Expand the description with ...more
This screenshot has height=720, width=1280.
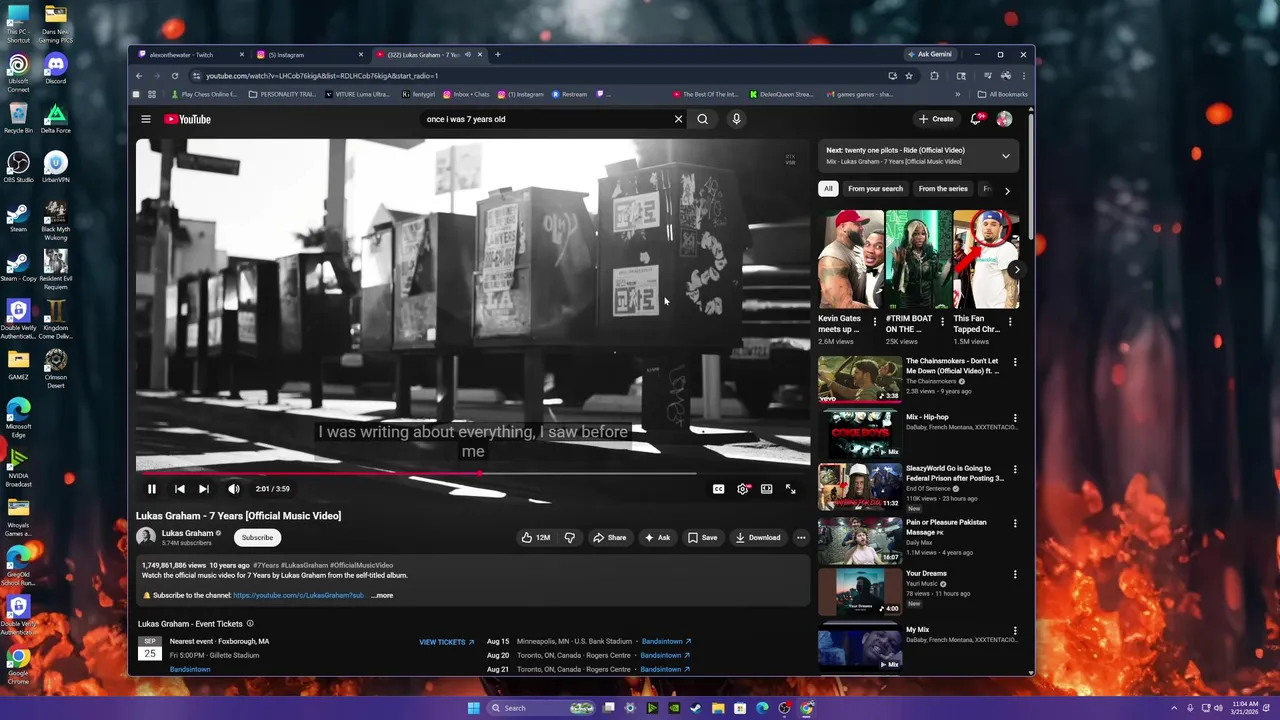382,595
